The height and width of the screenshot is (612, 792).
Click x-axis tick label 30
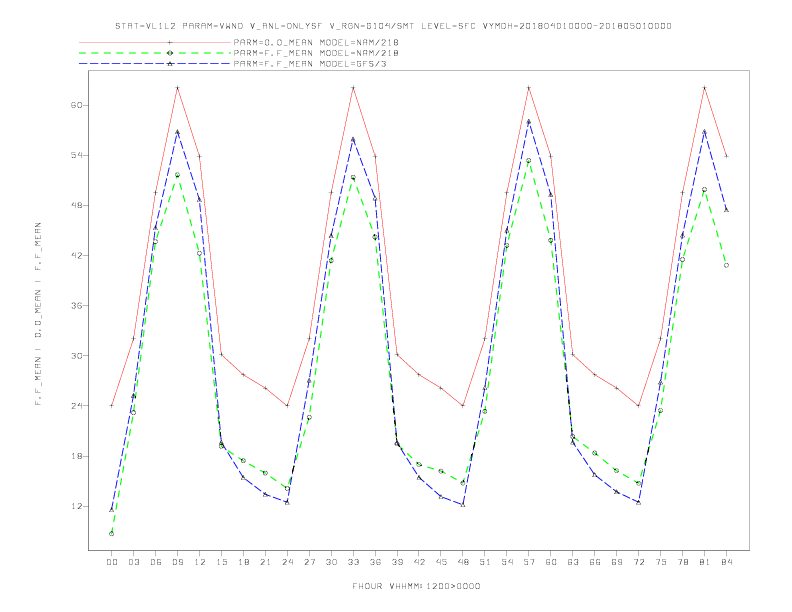click(331, 562)
